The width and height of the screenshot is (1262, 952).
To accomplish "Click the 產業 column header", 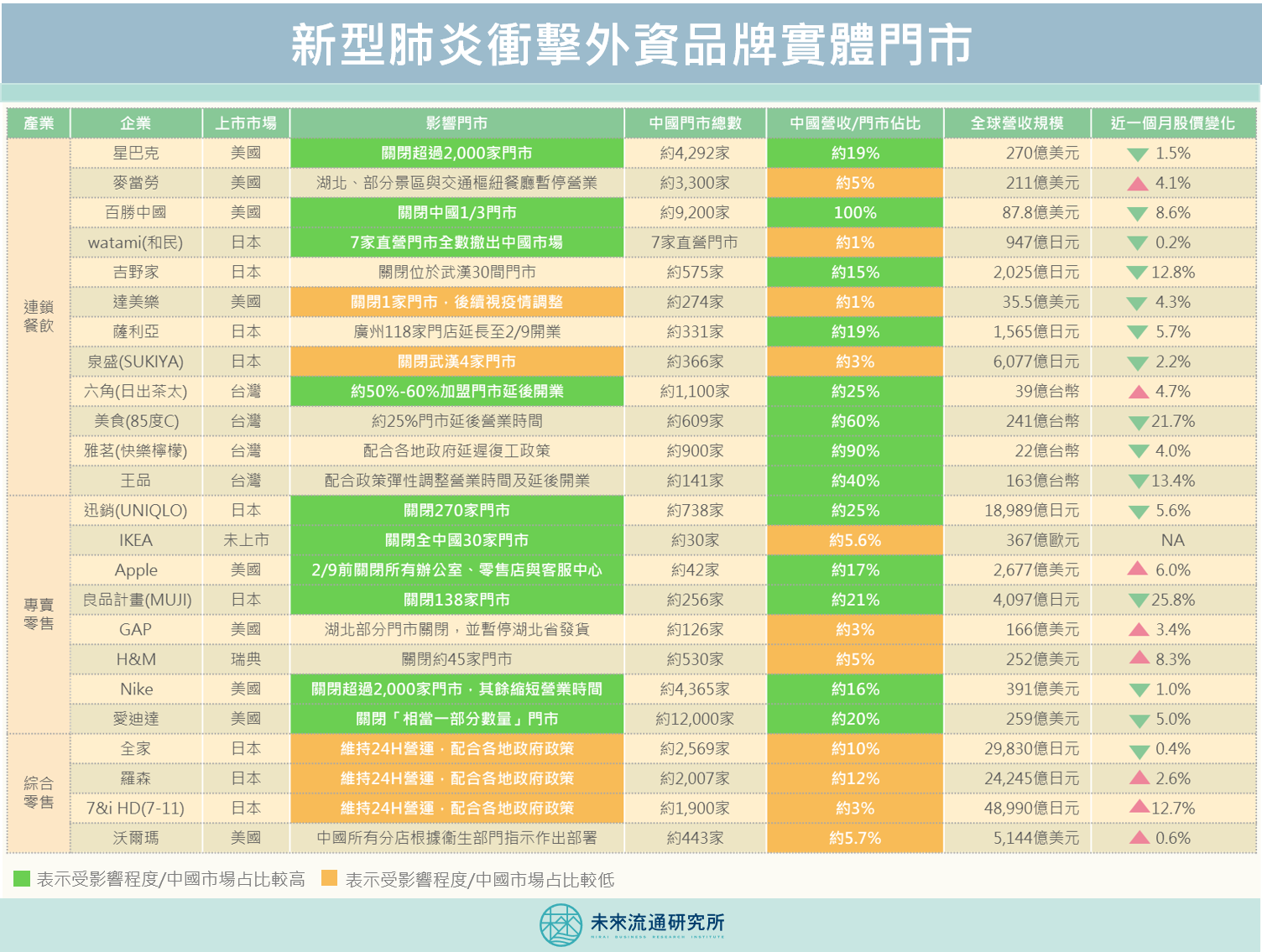I will click(39, 123).
